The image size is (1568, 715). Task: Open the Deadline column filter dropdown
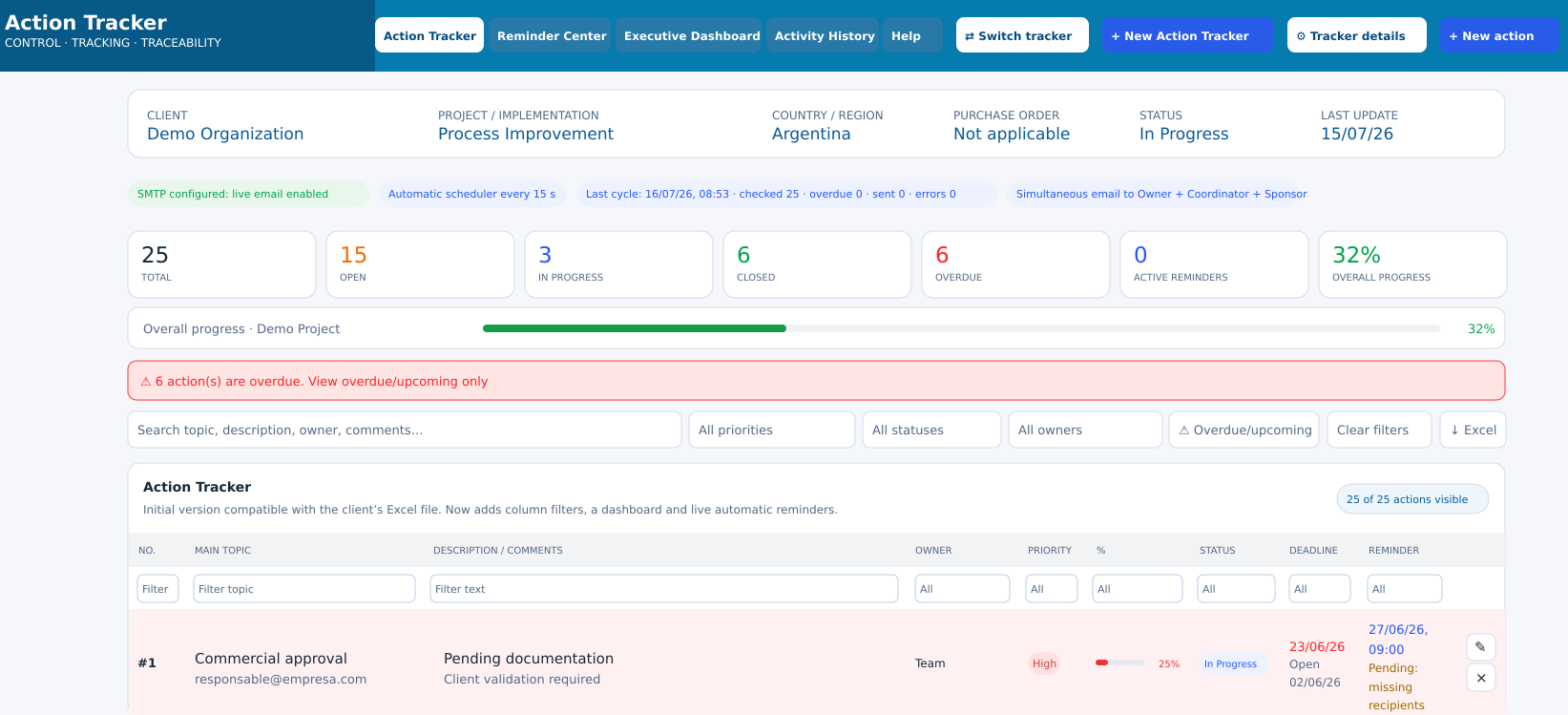click(1320, 589)
